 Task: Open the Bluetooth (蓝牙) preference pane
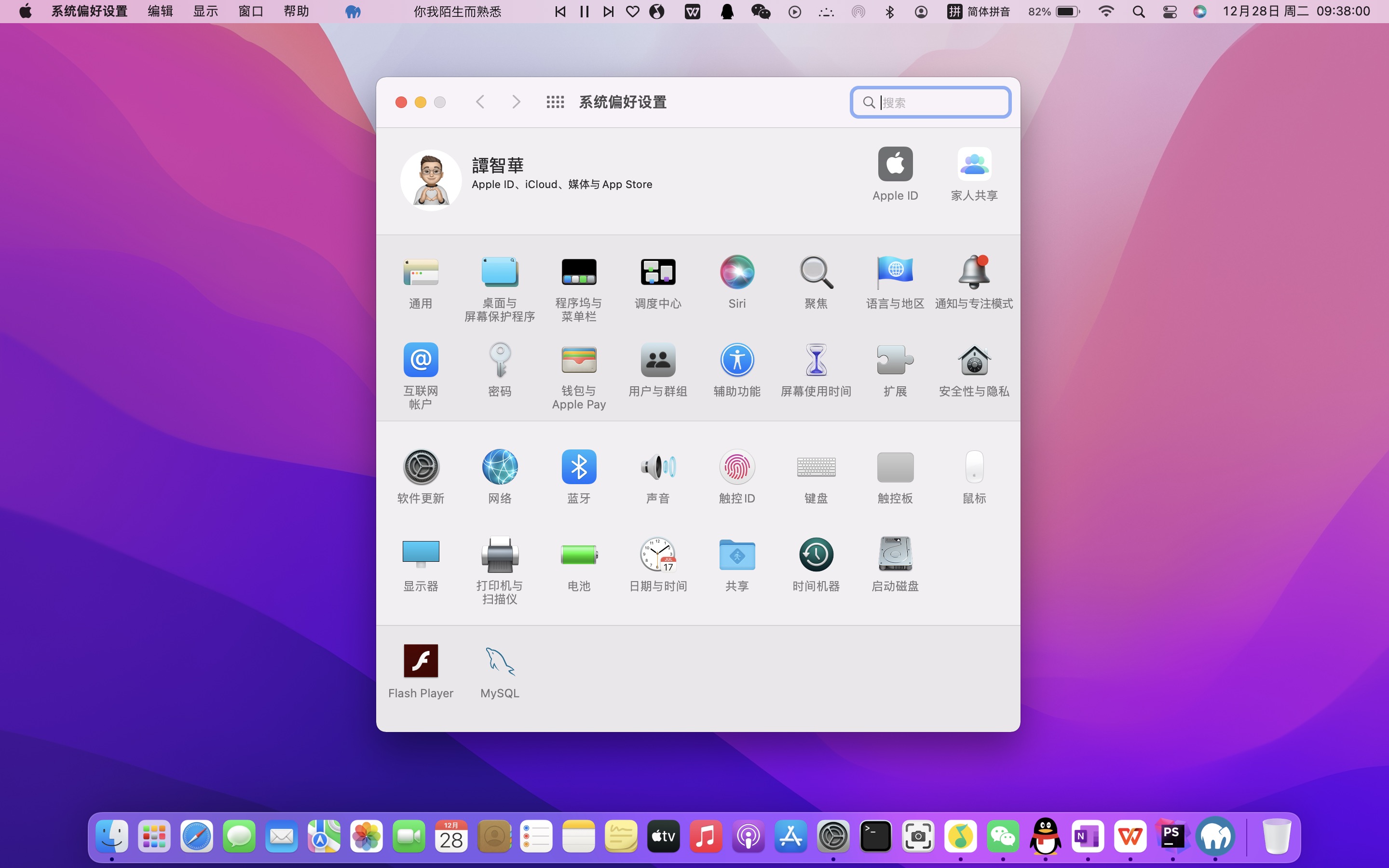click(579, 467)
